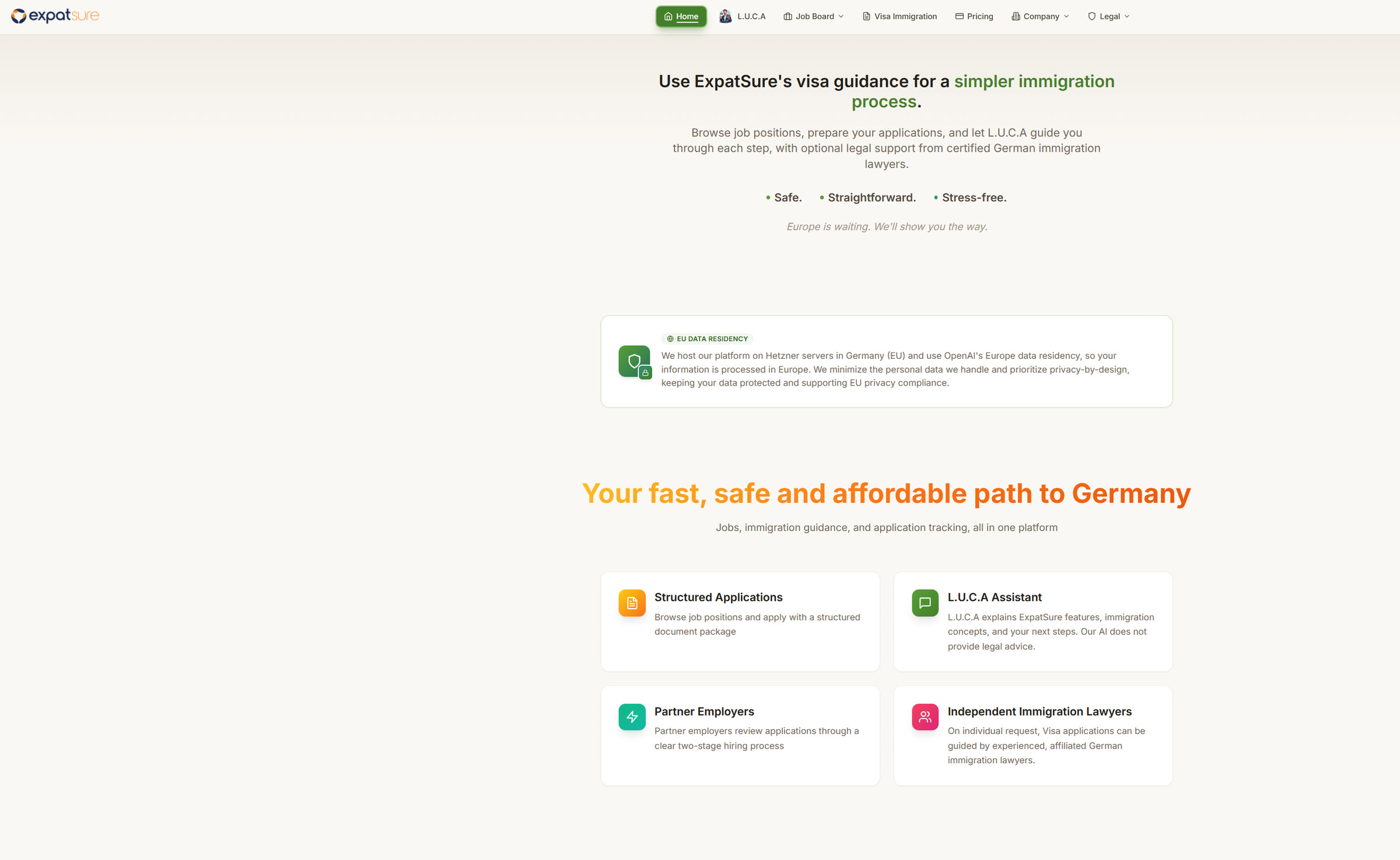
Task: Click the Home house icon
Action: (x=668, y=16)
